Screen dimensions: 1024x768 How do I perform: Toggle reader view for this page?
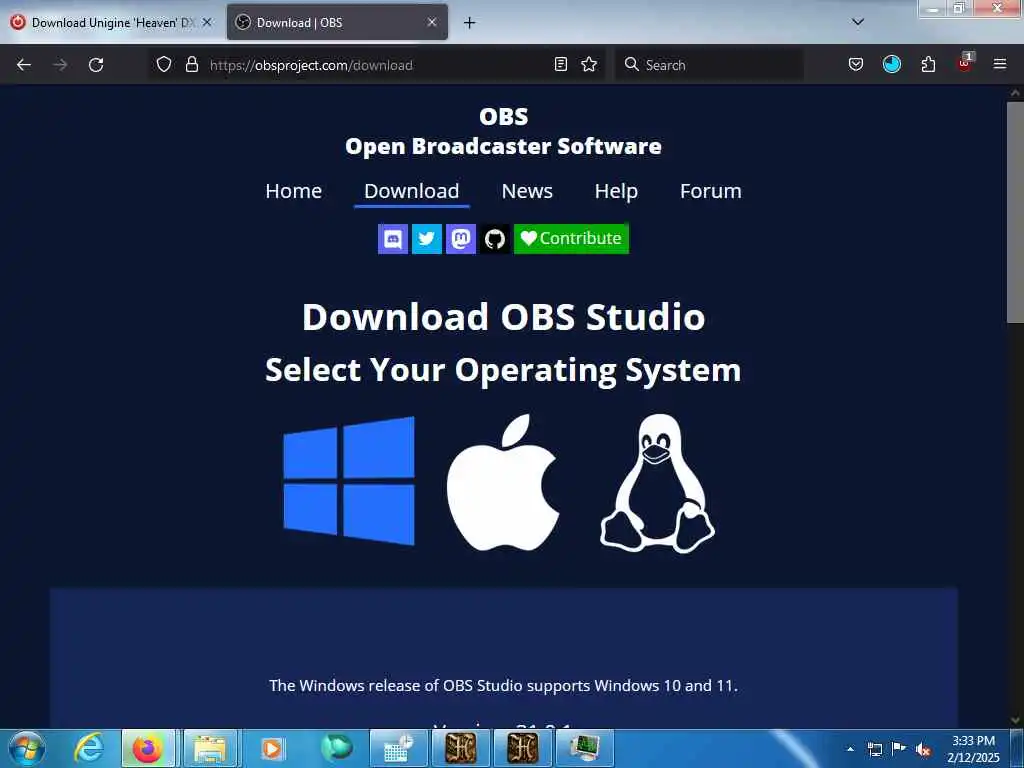(x=560, y=64)
